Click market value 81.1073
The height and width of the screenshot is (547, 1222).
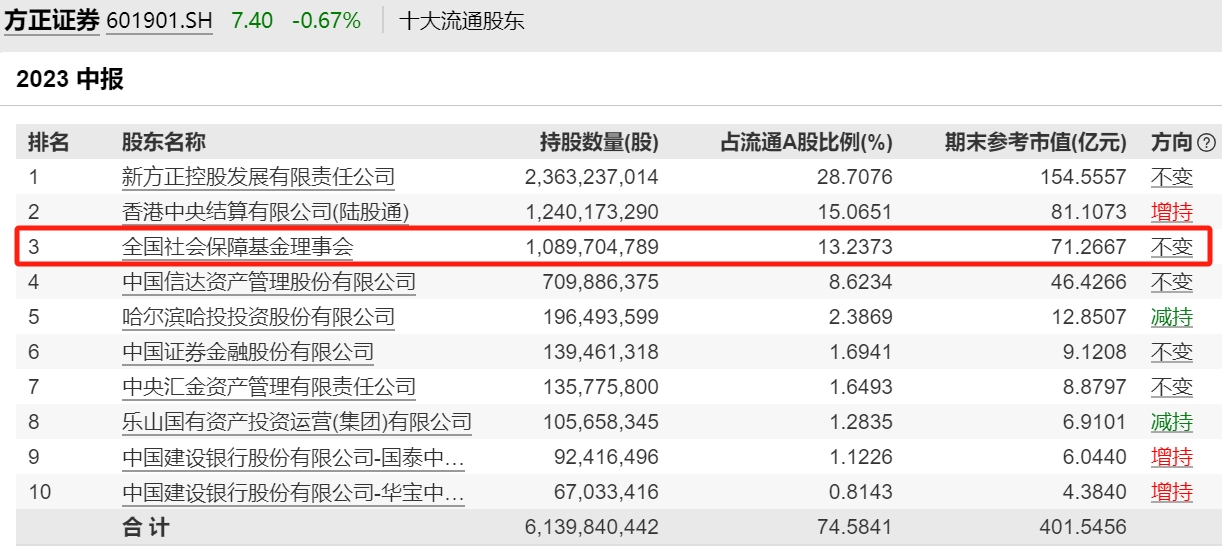tap(1091, 213)
